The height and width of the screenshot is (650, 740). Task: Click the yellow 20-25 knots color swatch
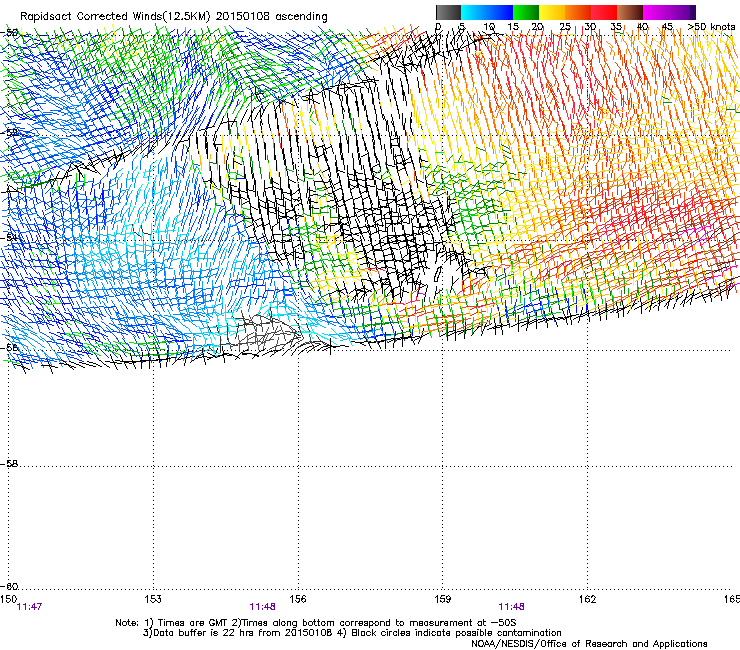[x=552, y=12]
